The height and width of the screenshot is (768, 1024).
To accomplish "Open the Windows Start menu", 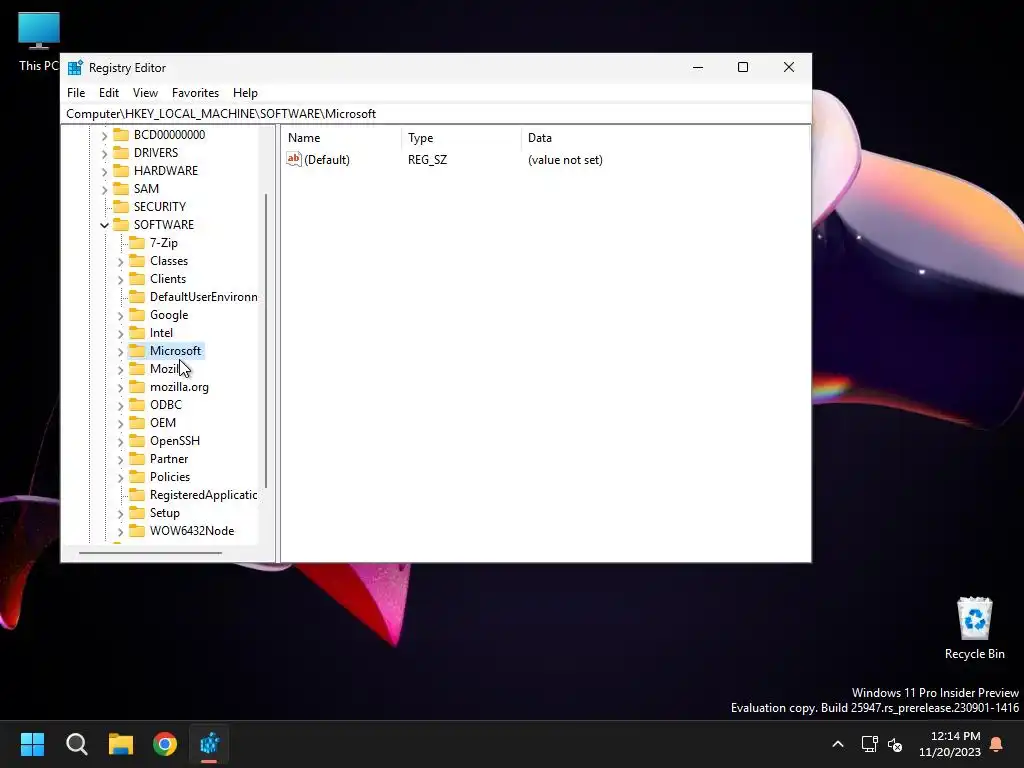I will pos(32,744).
